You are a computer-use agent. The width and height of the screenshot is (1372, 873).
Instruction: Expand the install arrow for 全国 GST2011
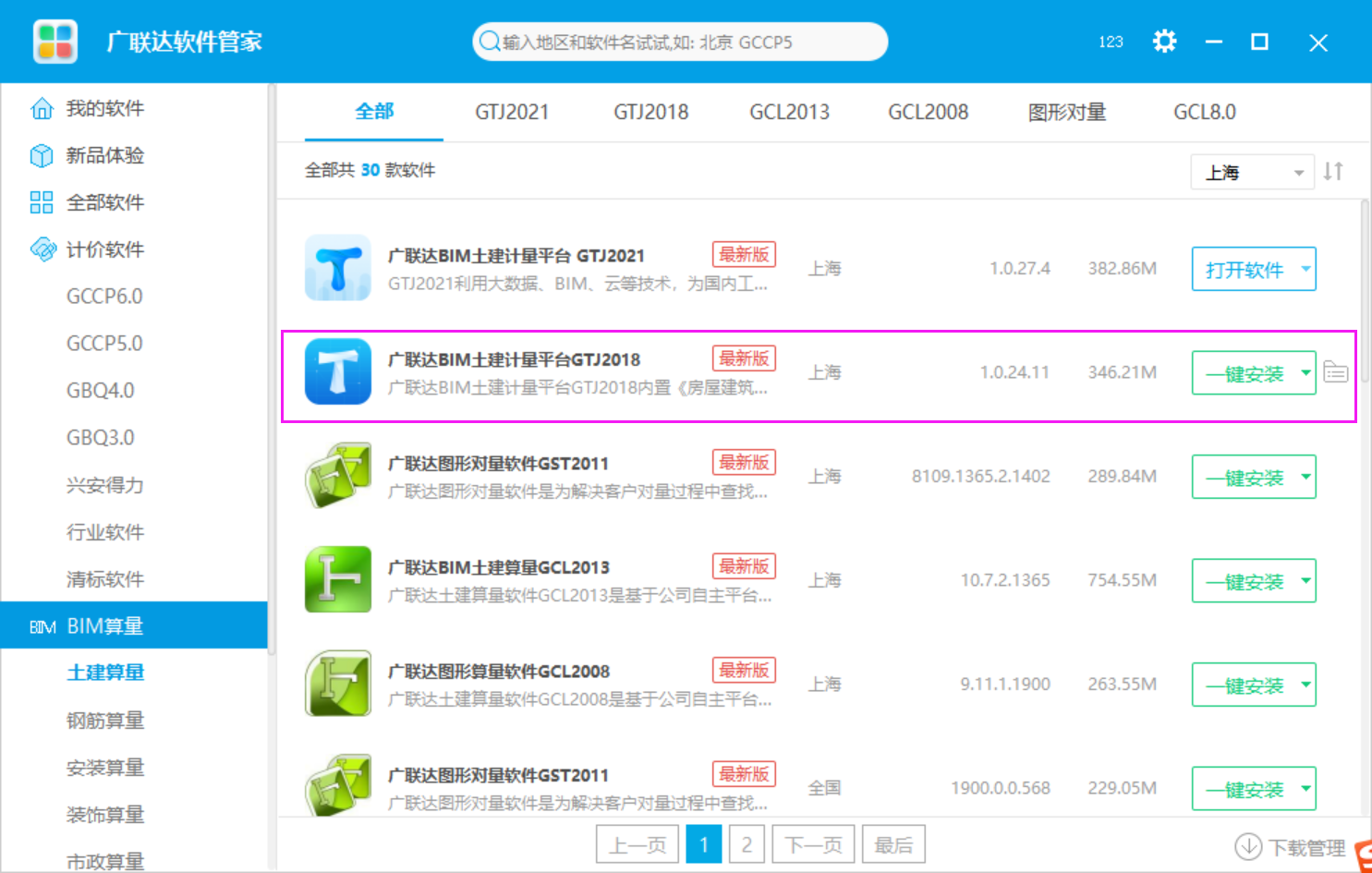[1305, 789]
